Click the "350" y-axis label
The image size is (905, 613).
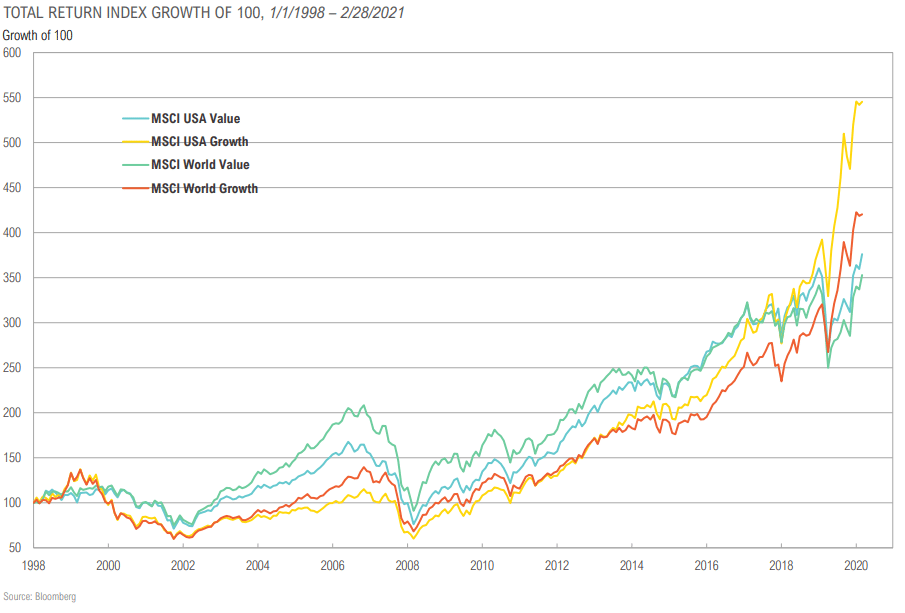[x=12, y=278]
